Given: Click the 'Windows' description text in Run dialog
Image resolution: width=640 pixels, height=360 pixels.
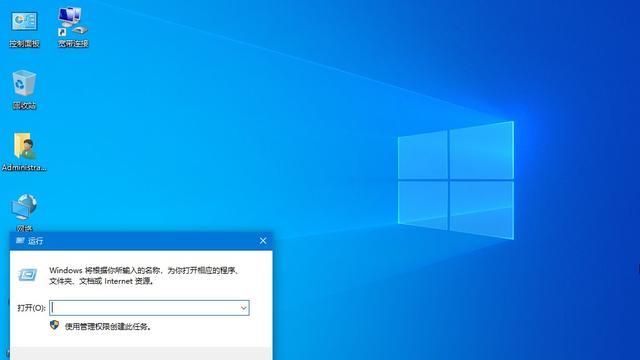Looking at the screenshot, I should [x=144, y=270].
